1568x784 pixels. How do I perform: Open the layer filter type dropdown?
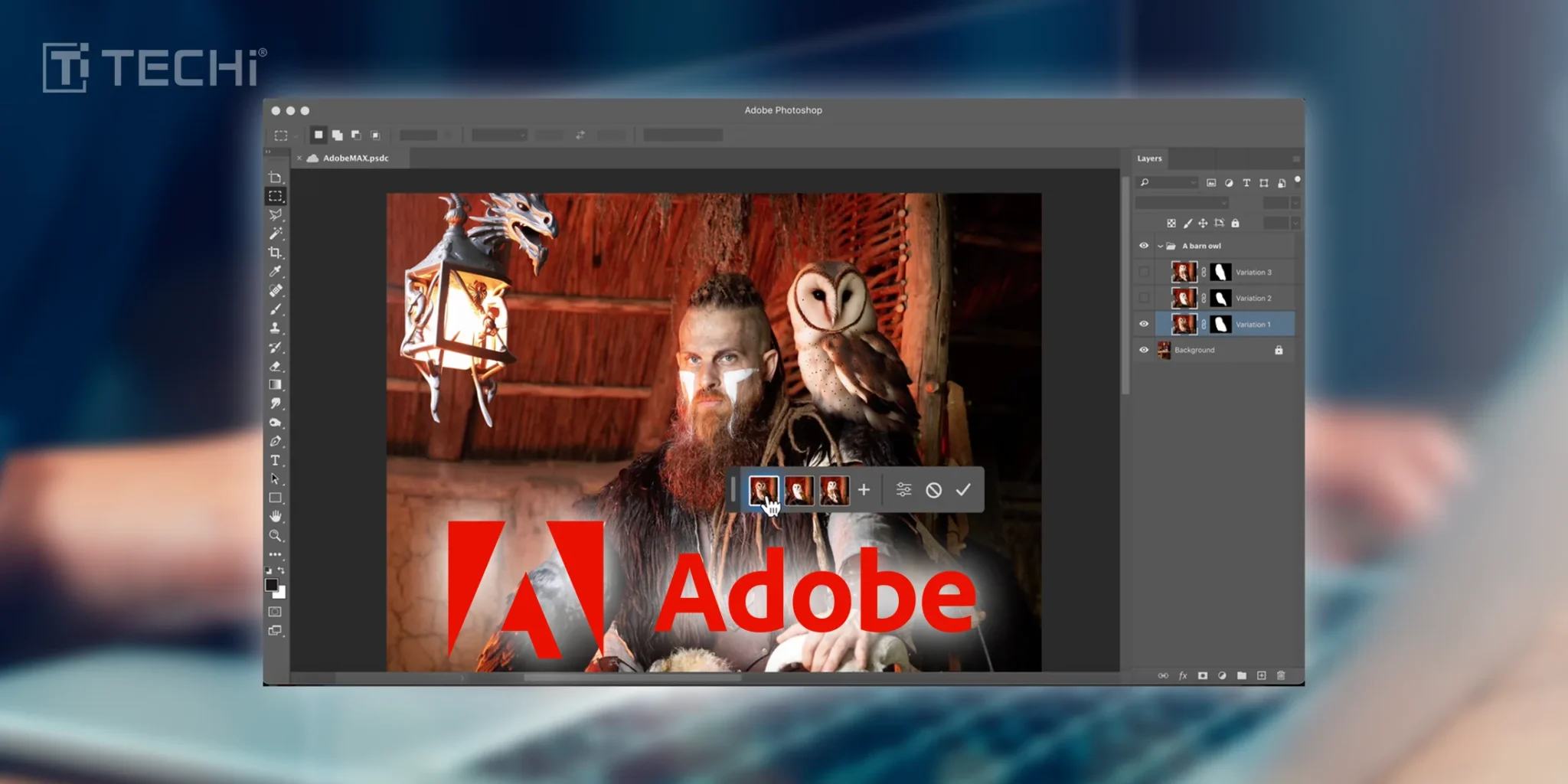(x=1168, y=182)
